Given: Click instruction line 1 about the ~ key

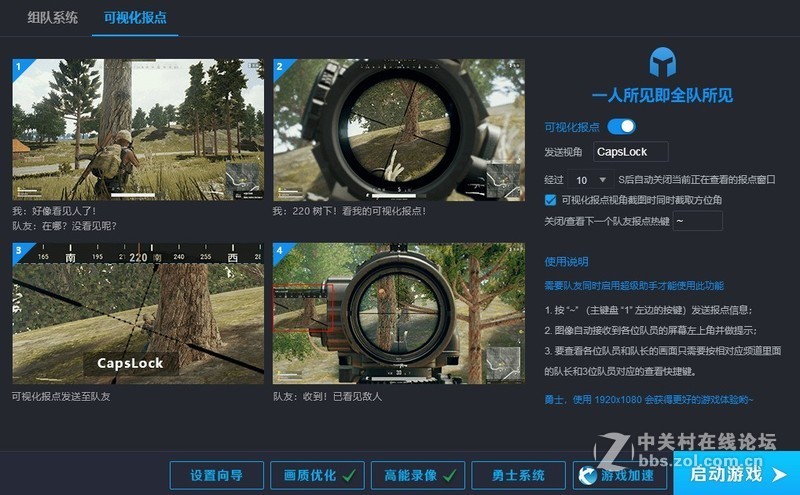Looking at the screenshot, I should pyautogui.click(x=648, y=310).
